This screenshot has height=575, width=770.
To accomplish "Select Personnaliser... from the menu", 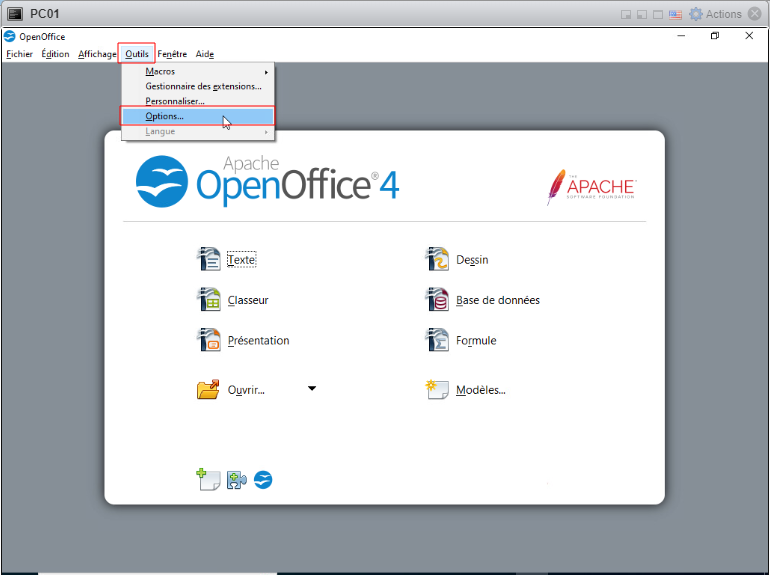I will tap(175, 101).
